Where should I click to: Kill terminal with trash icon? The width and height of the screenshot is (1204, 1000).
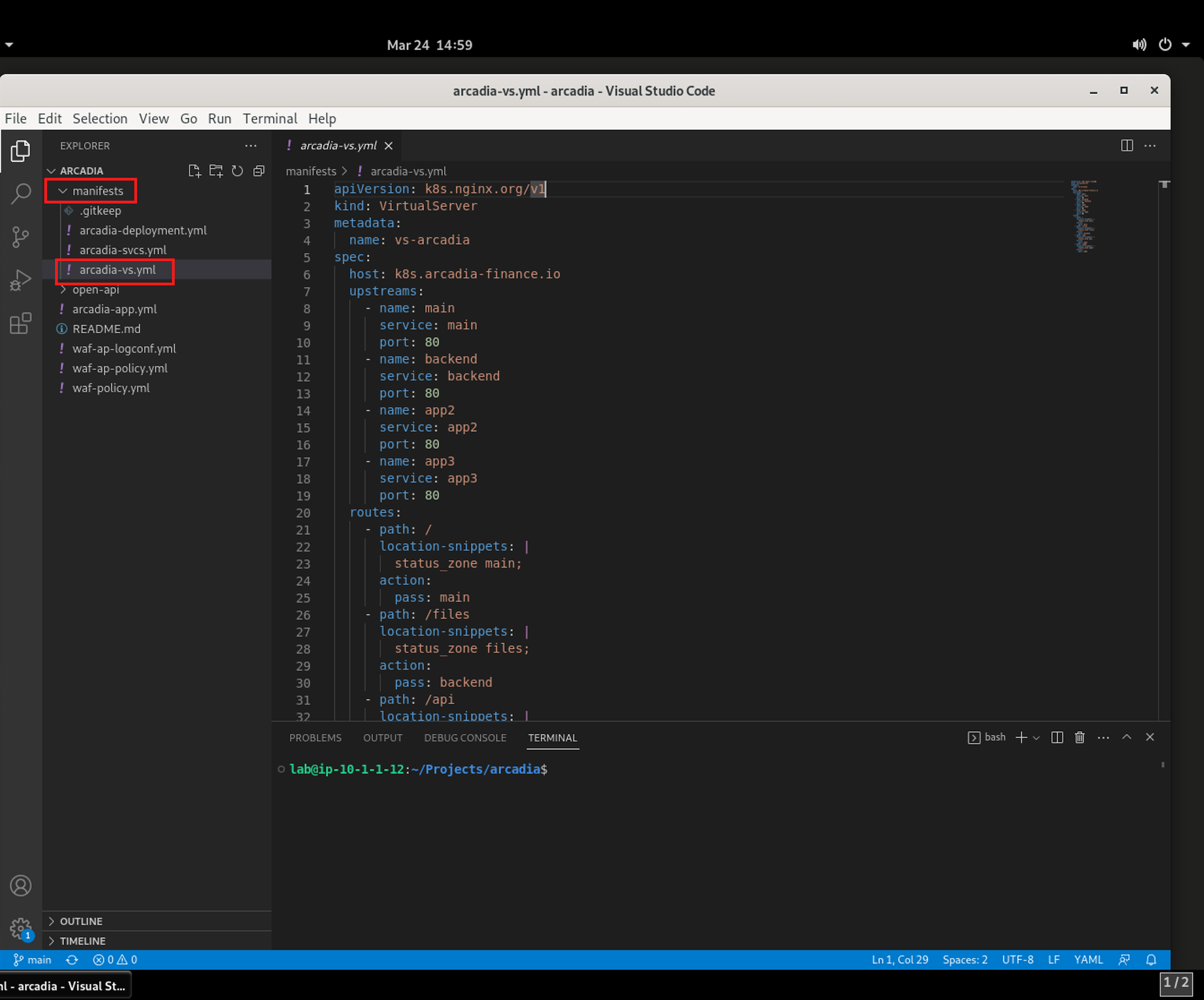pyautogui.click(x=1080, y=738)
